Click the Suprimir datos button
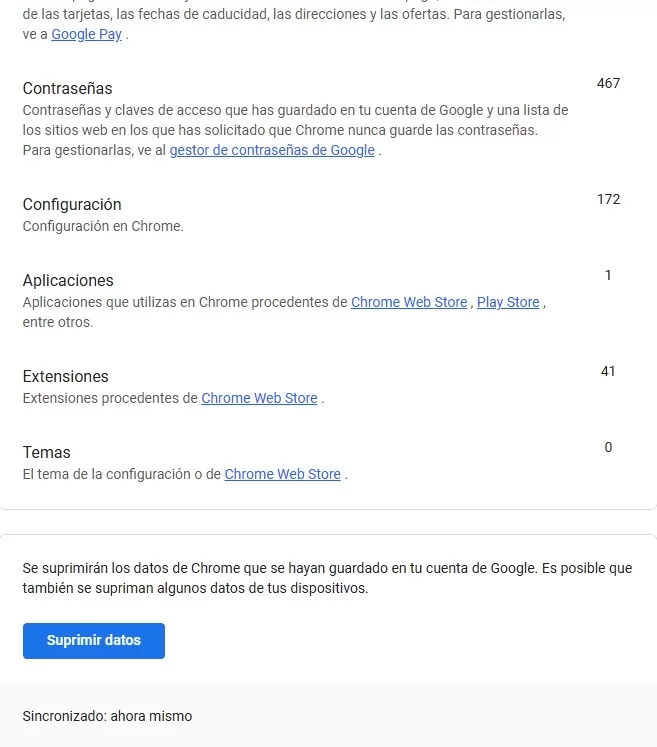Viewport: 657px width, 747px height. (94, 641)
